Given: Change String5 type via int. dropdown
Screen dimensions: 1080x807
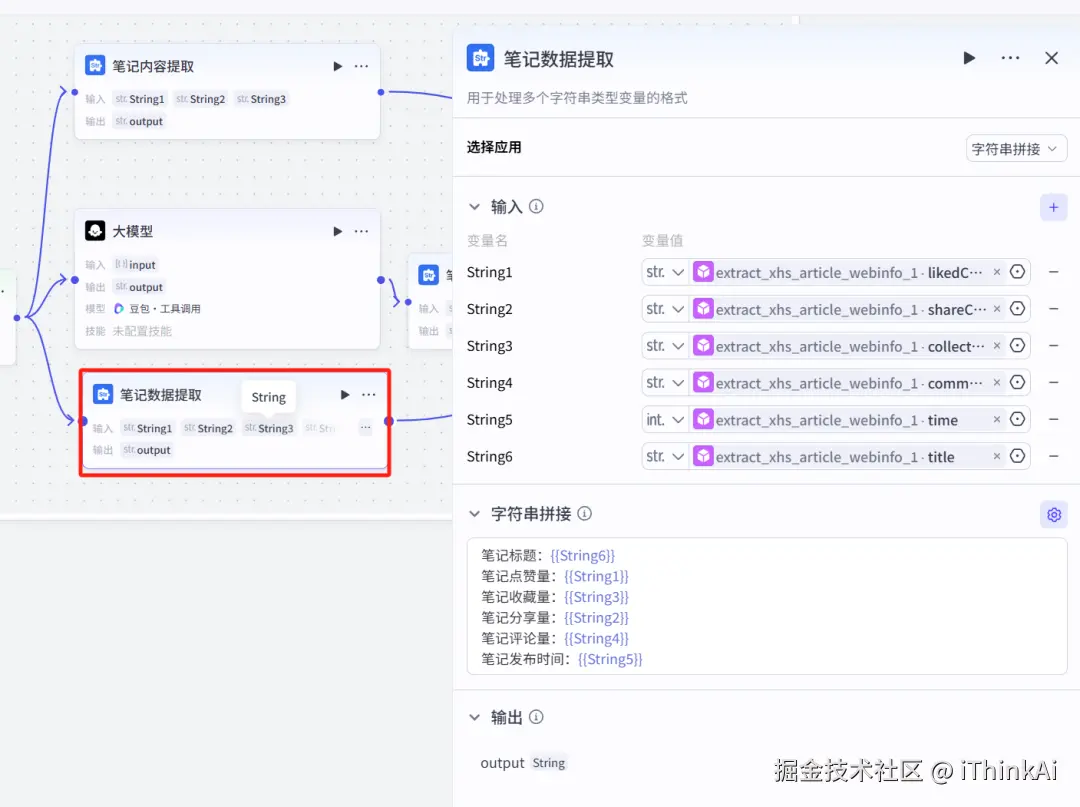Looking at the screenshot, I should click(664, 419).
